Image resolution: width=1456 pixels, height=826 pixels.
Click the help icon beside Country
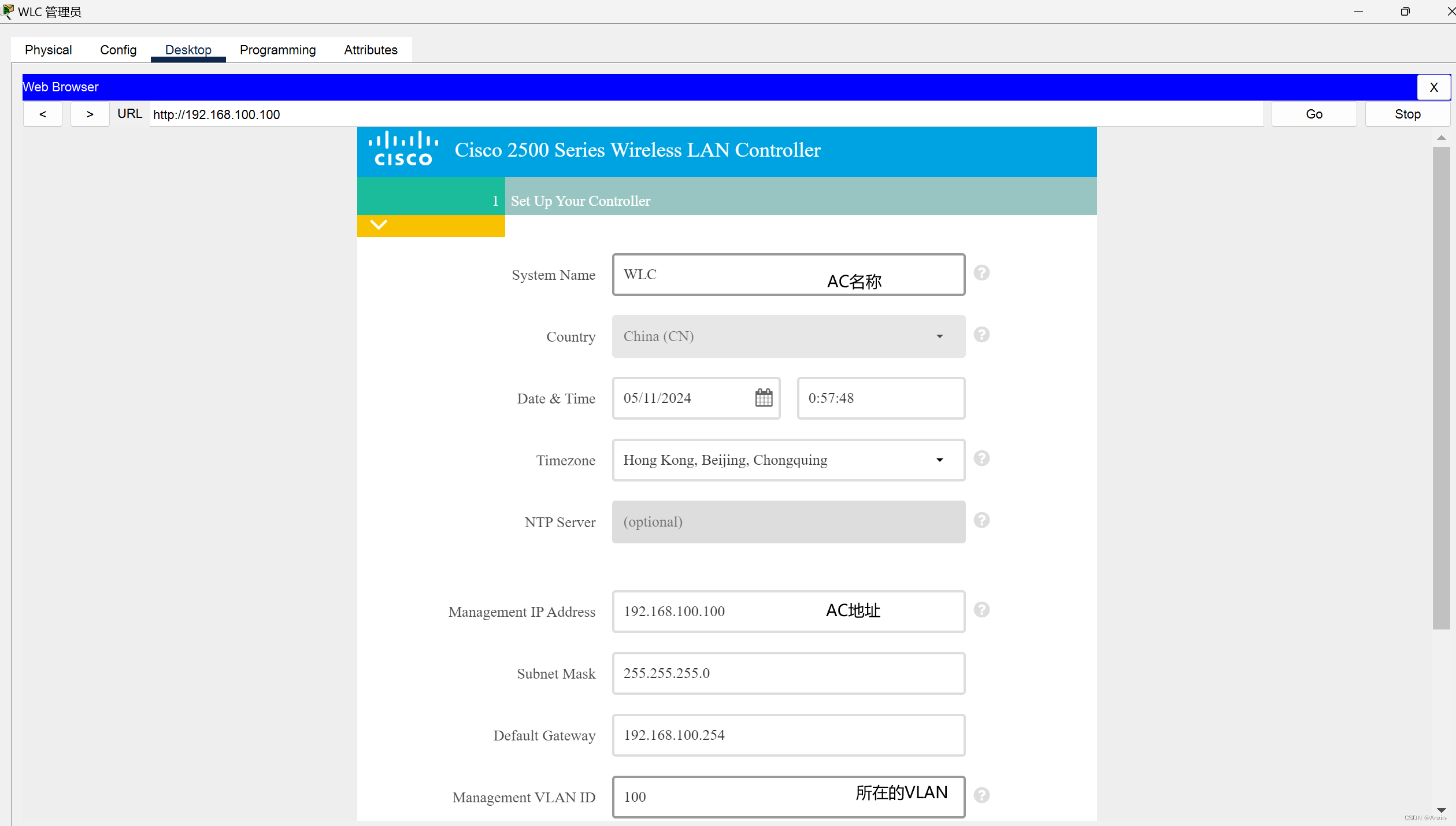point(981,334)
